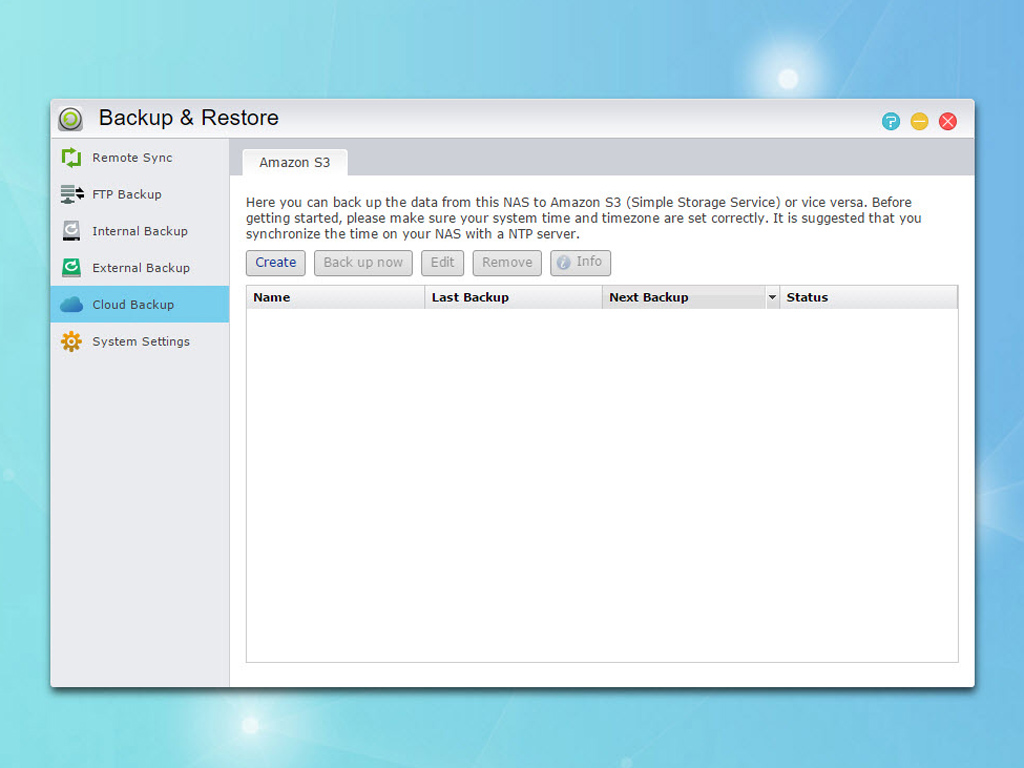Open the Next Backup column dropdown arrow
Image resolution: width=1024 pixels, height=768 pixels.
pos(772,297)
